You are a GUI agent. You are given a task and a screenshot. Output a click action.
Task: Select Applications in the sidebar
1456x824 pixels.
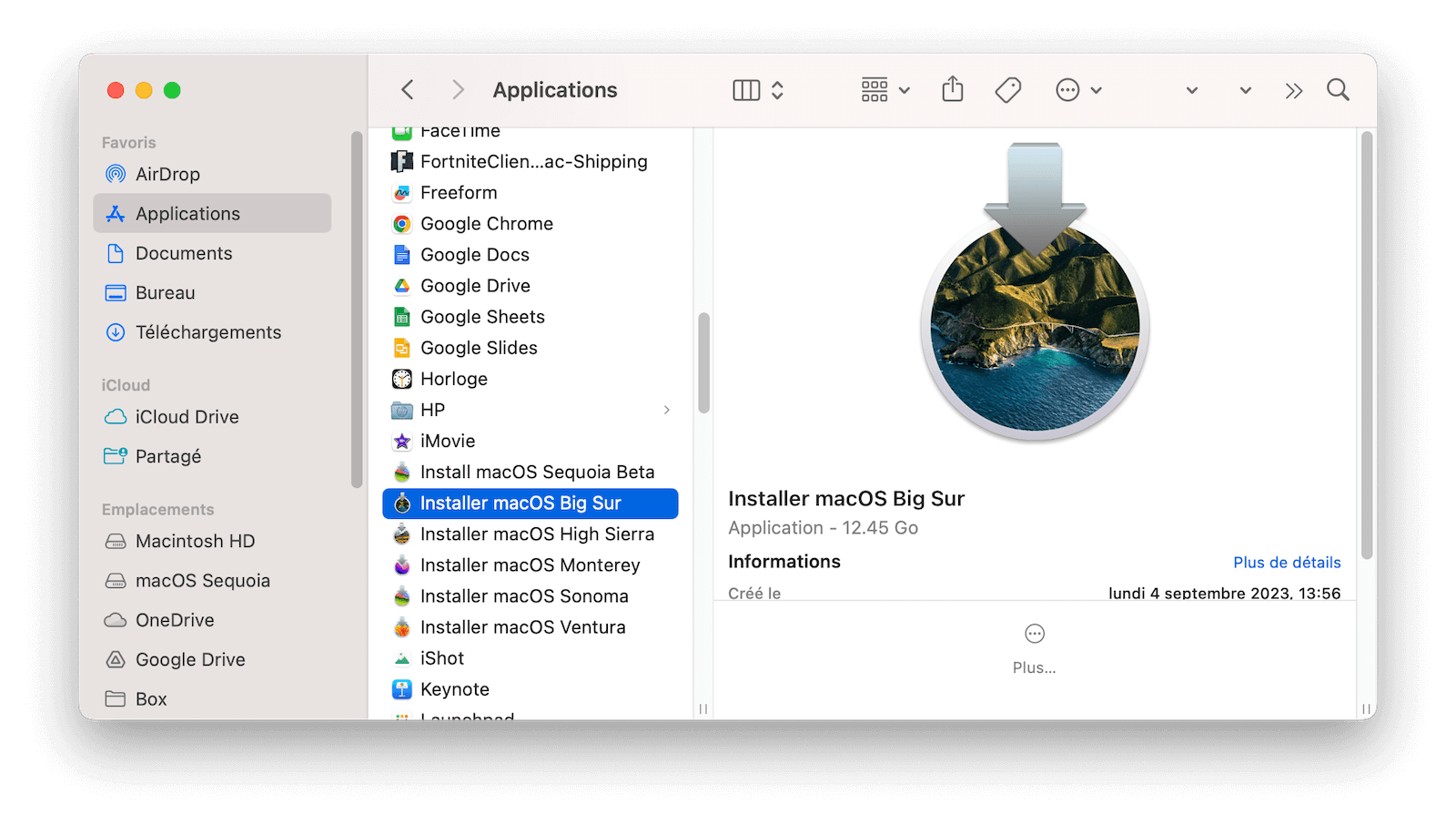[212, 213]
